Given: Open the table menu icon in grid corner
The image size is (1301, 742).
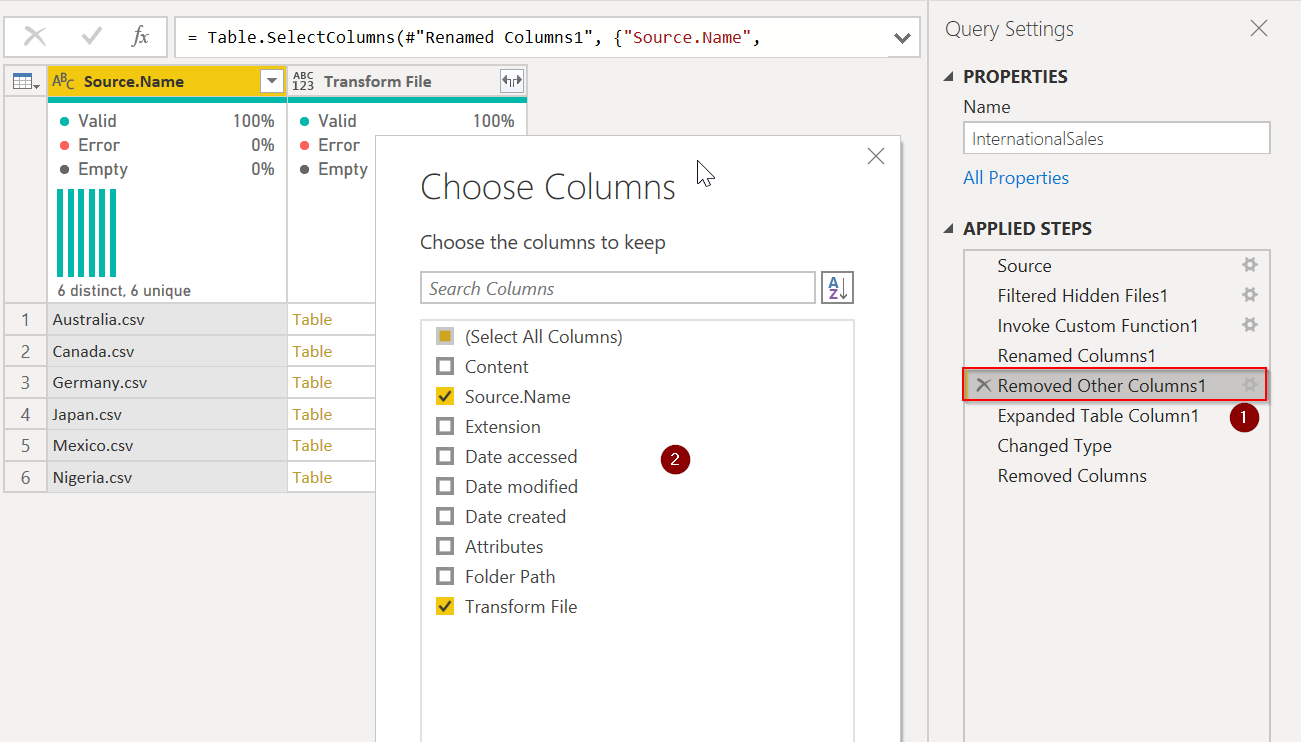Looking at the screenshot, I should coord(26,81).
